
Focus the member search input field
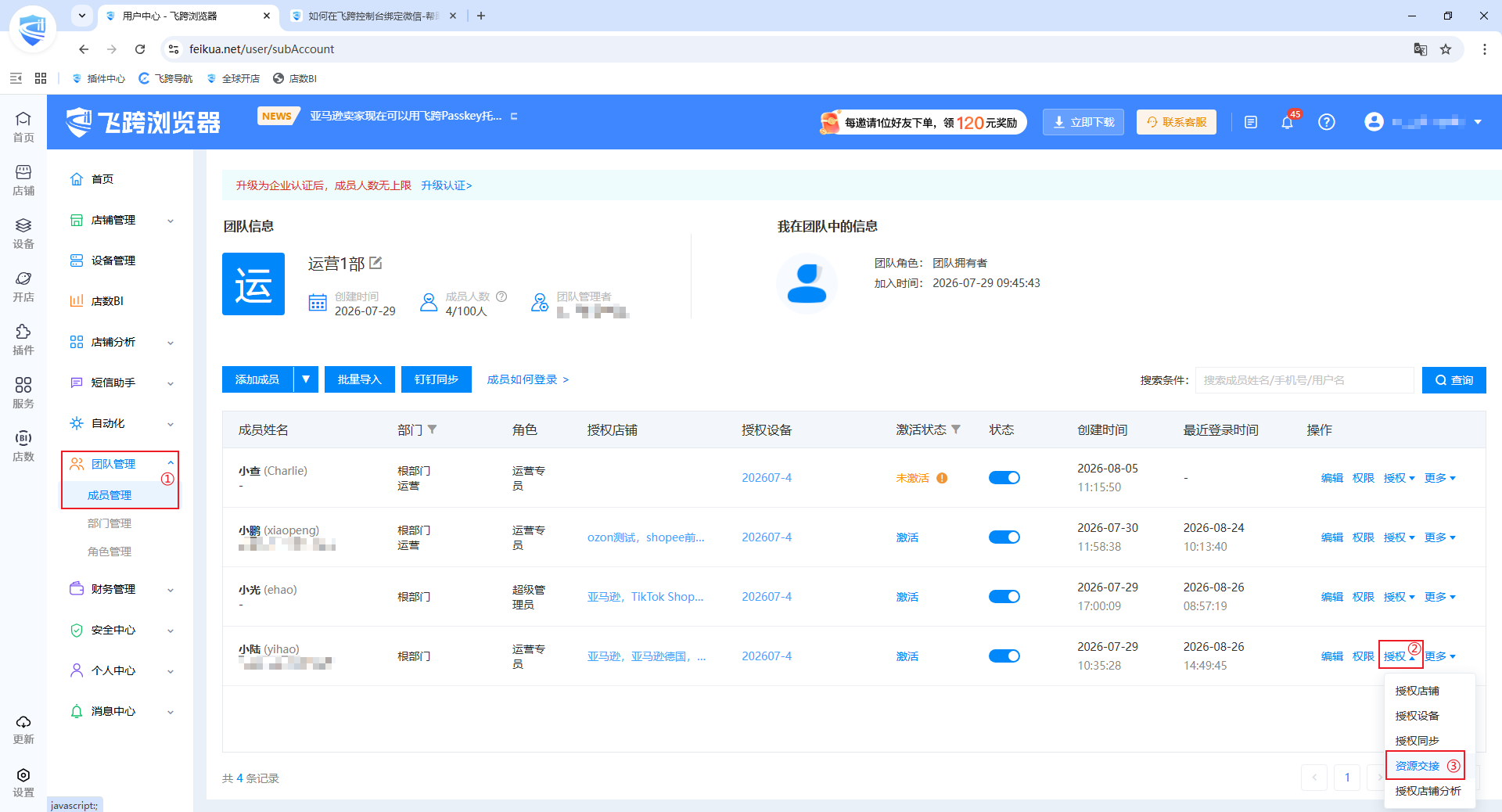[x=1305, y=380]
